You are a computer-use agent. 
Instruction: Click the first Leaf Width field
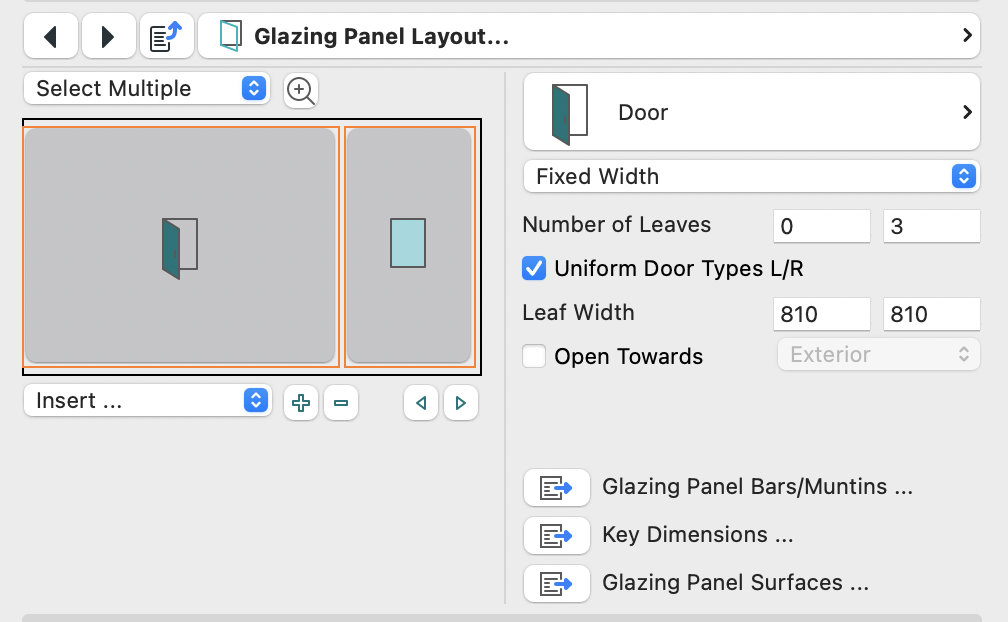821,314
